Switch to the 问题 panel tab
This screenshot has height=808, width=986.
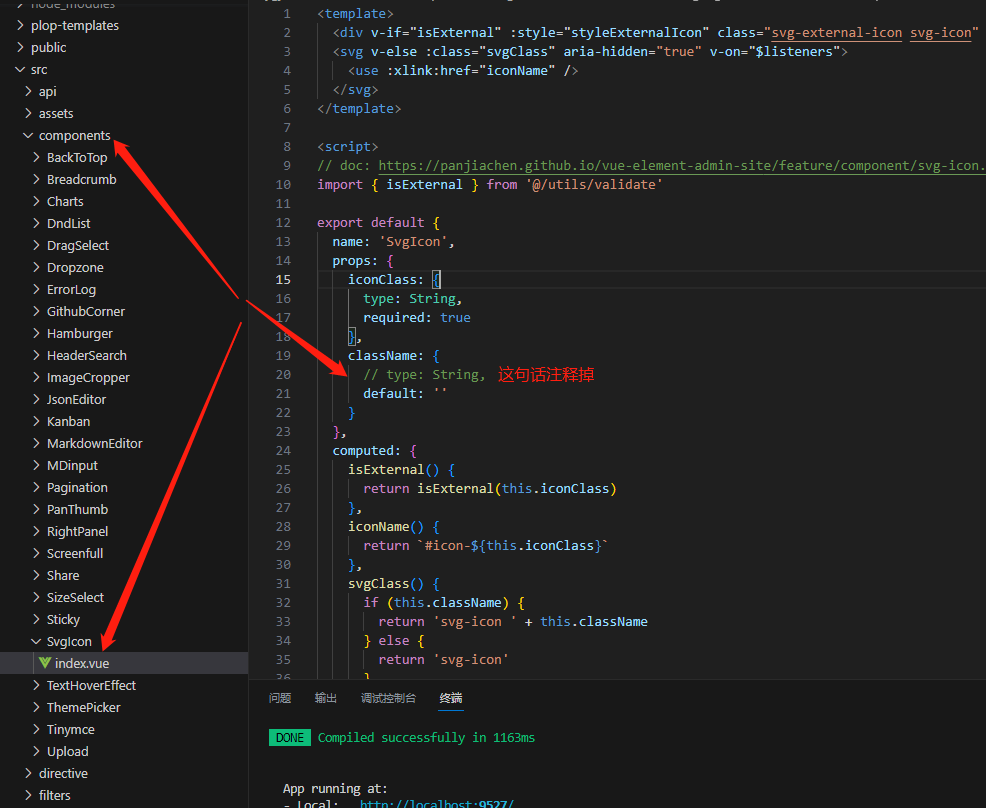click(x=280, y=698)
